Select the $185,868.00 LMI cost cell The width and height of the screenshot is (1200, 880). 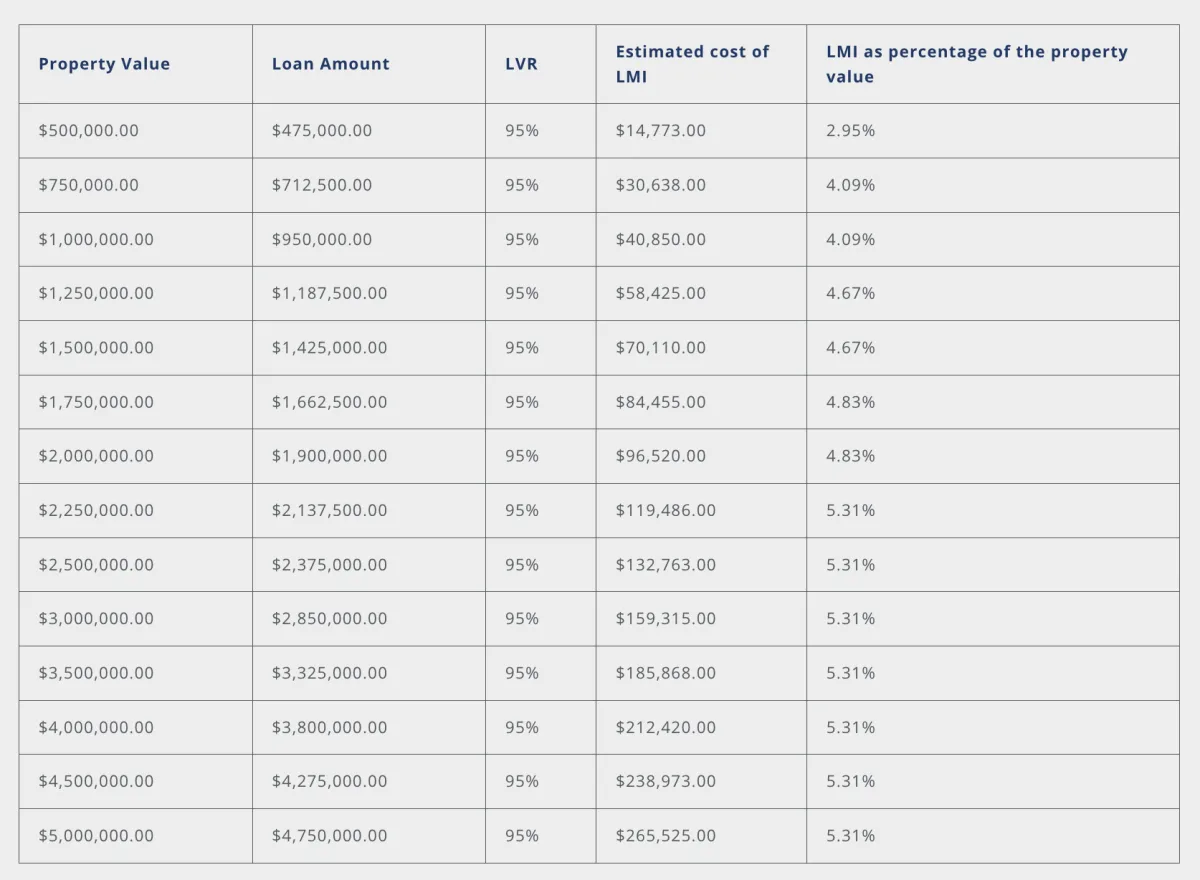click(x=665, y=673)
